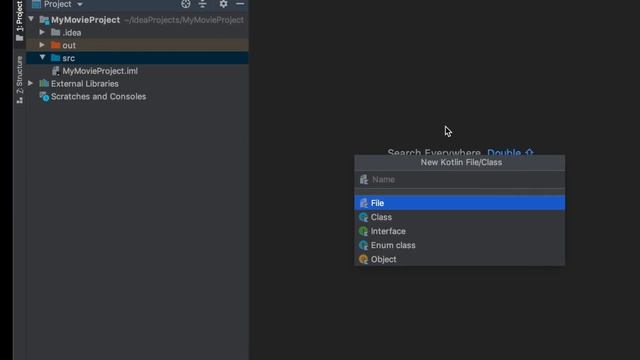Choose Enum class in New Kotlin dialog
Screen dimensions: 640x360
pos(460,245)
